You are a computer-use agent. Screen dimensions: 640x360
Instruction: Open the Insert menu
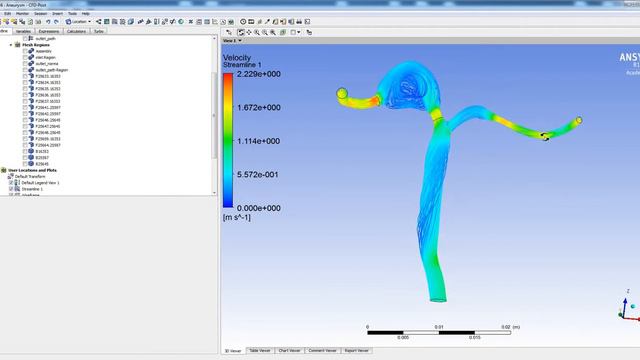click(x=57, y=13)
